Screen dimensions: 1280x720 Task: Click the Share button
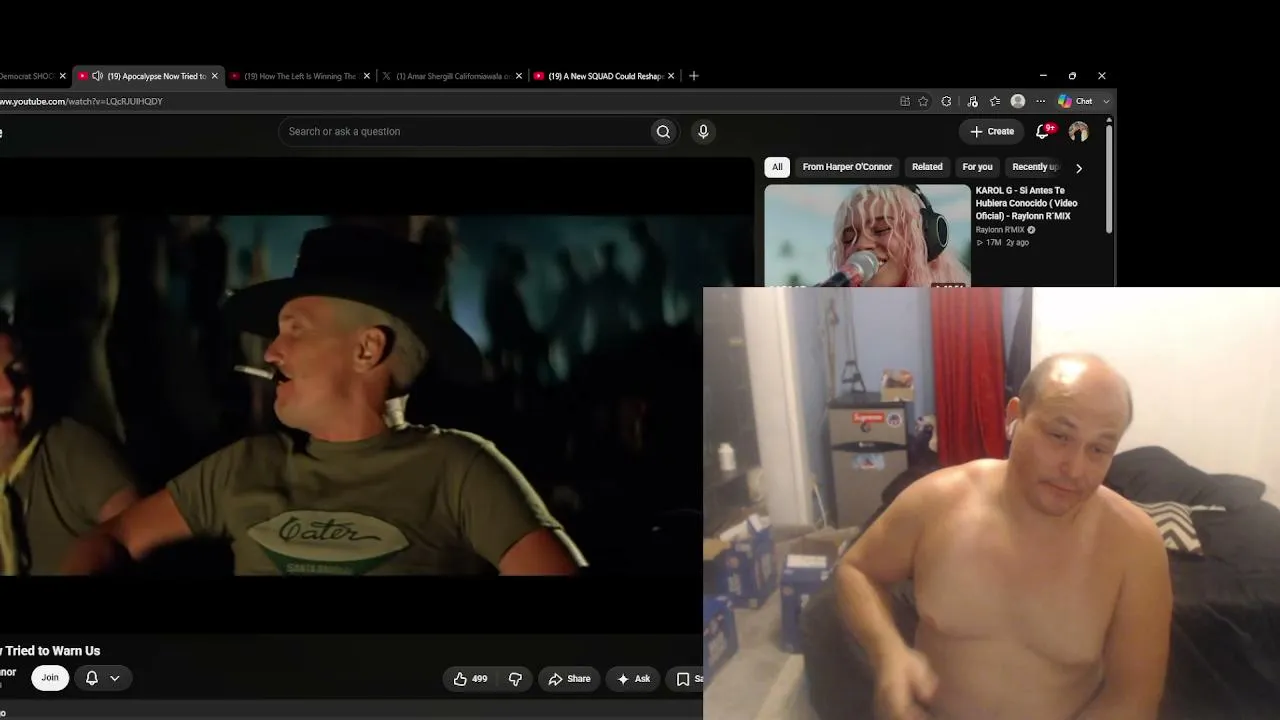tap(569, 679)
